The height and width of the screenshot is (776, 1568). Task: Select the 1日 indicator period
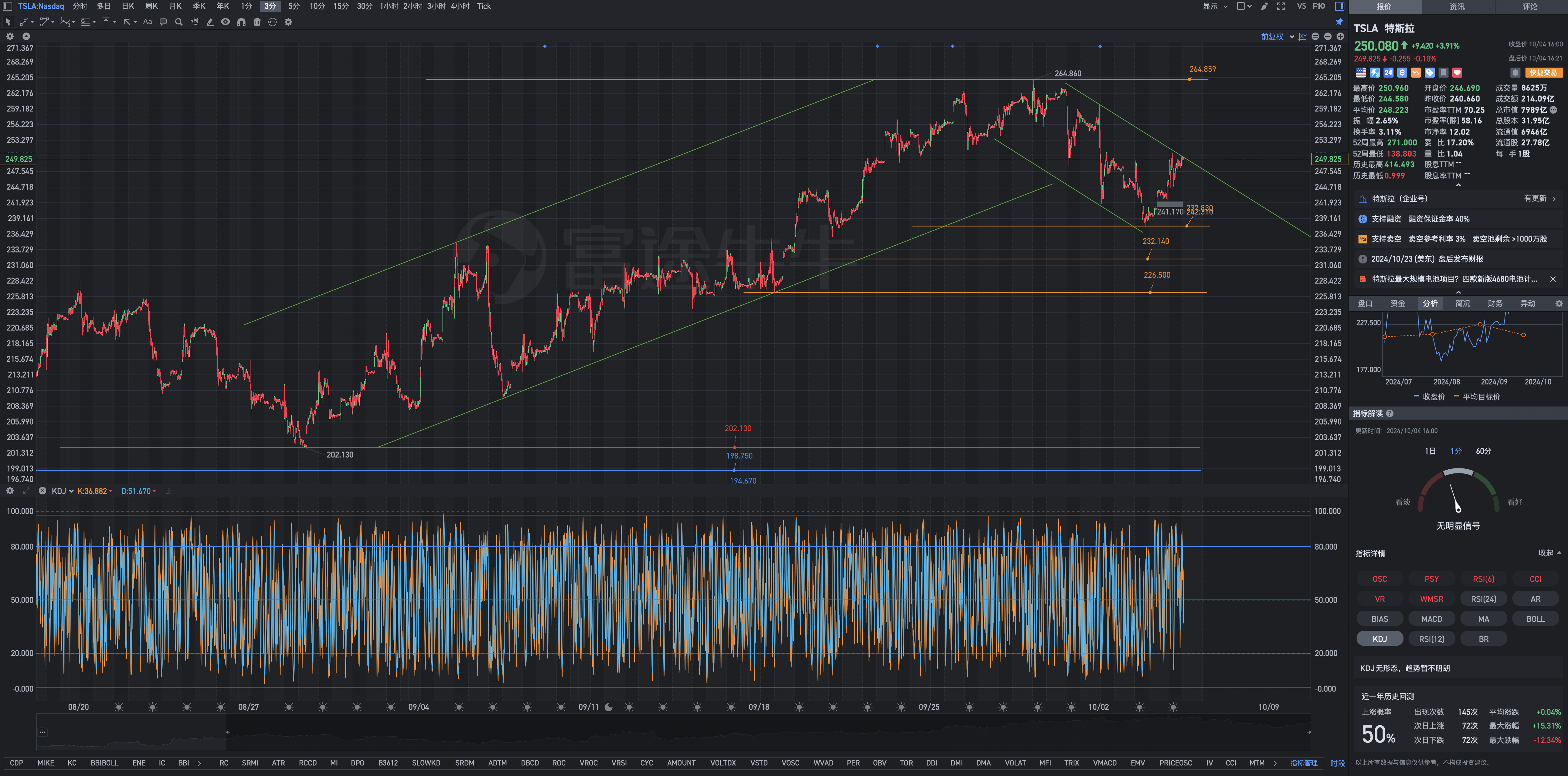(x=1430, y=451)
